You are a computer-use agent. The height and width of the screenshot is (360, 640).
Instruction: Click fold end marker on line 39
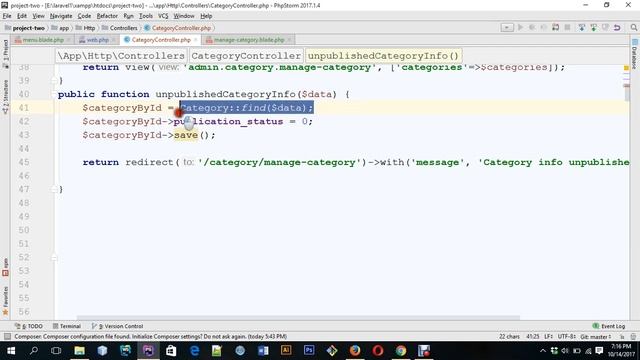(54, 80)
